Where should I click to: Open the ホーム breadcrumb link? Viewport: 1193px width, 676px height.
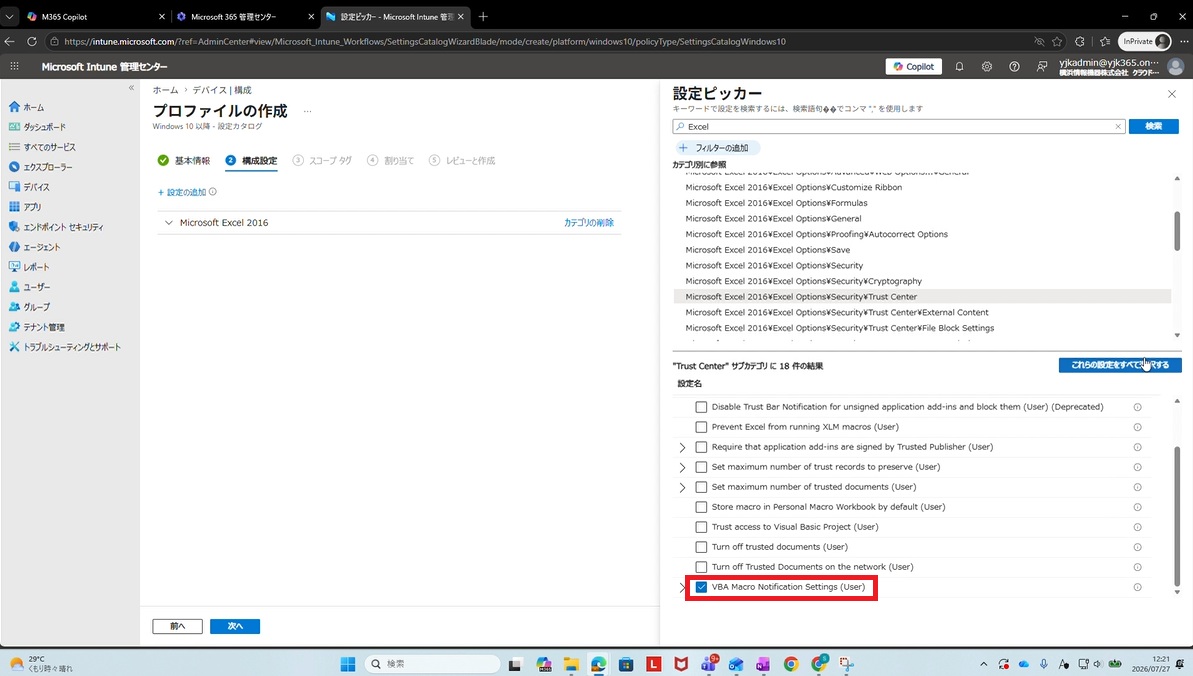(x=165, y=90)
